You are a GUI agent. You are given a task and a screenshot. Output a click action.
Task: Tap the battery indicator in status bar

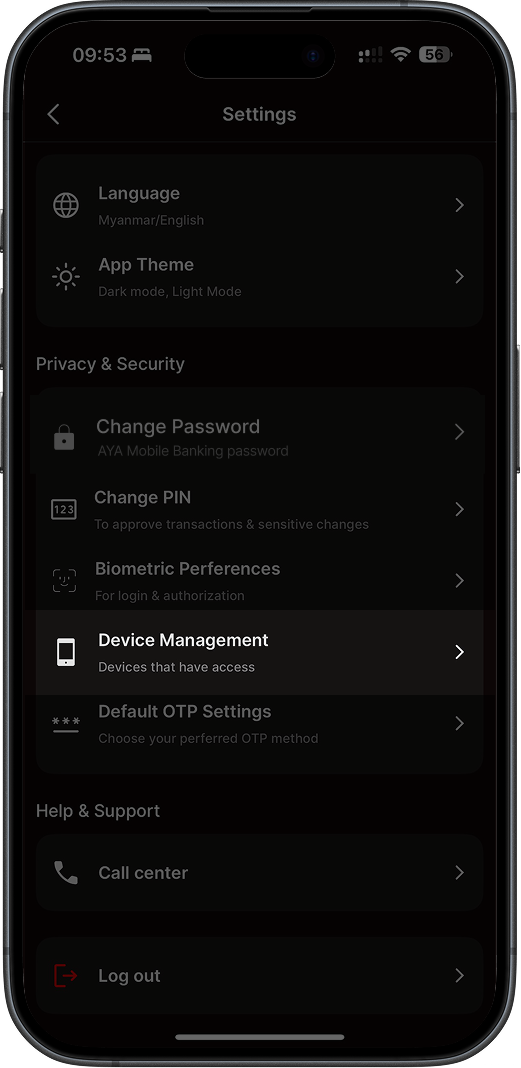point(436,55)
